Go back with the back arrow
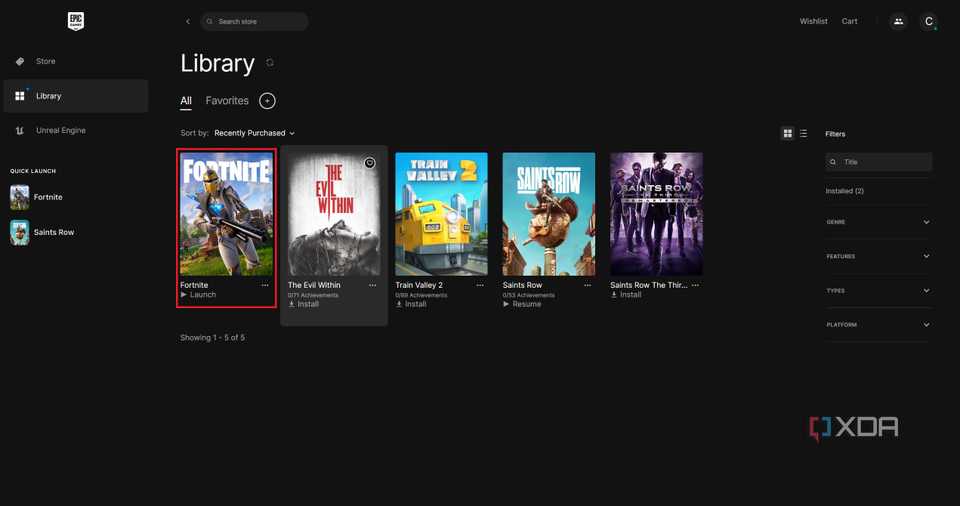 (188, 21)
